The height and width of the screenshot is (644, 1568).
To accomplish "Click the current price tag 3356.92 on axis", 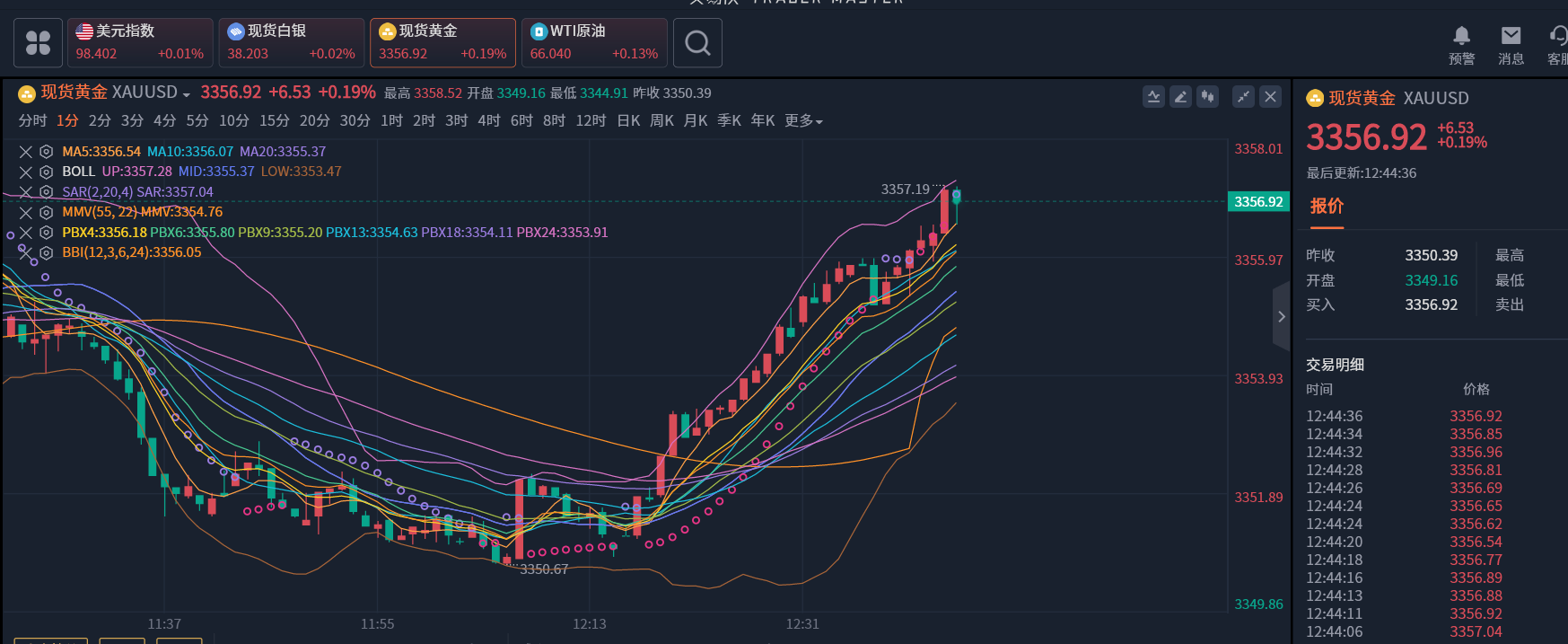I will [x=1258, y=202].
